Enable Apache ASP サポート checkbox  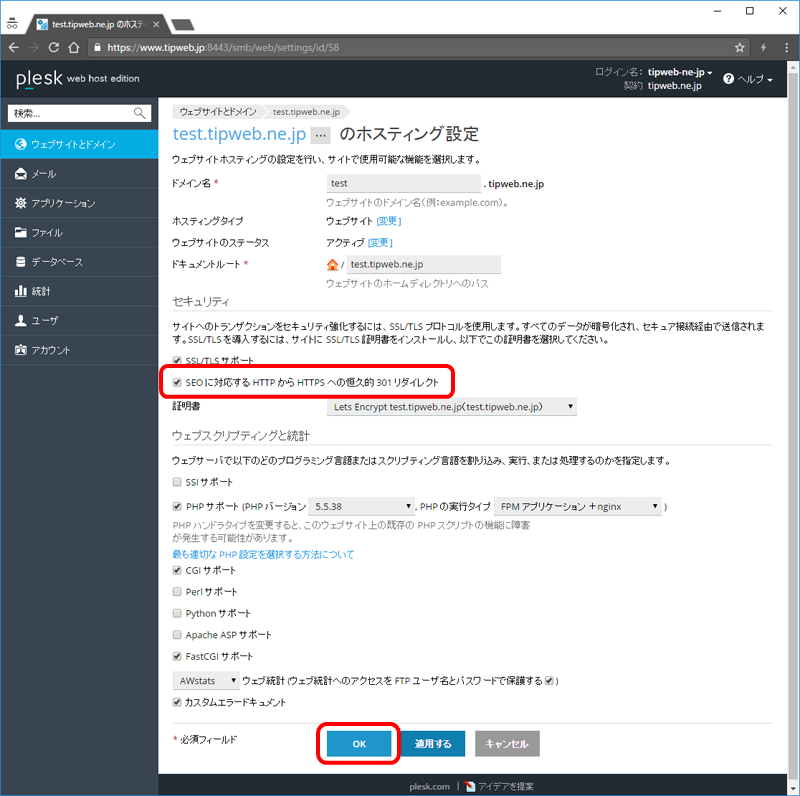[177, 634]
